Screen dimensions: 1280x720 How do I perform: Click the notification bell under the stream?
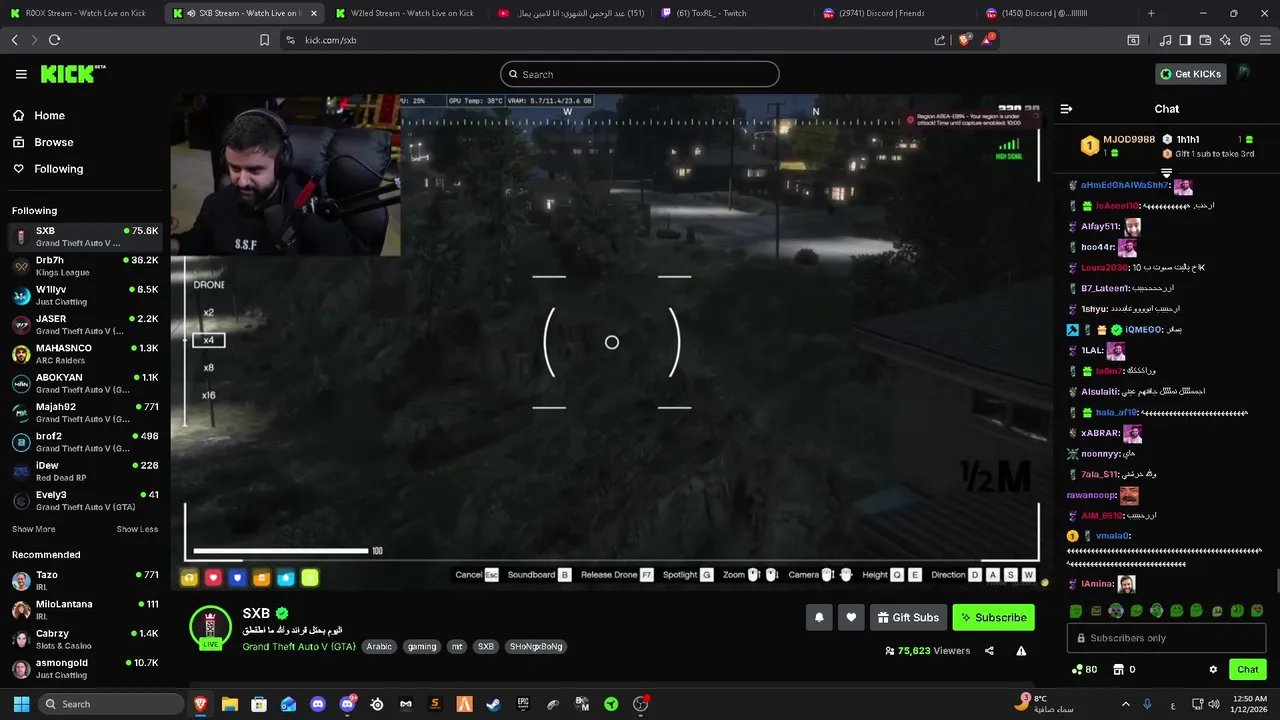point(819,618)
